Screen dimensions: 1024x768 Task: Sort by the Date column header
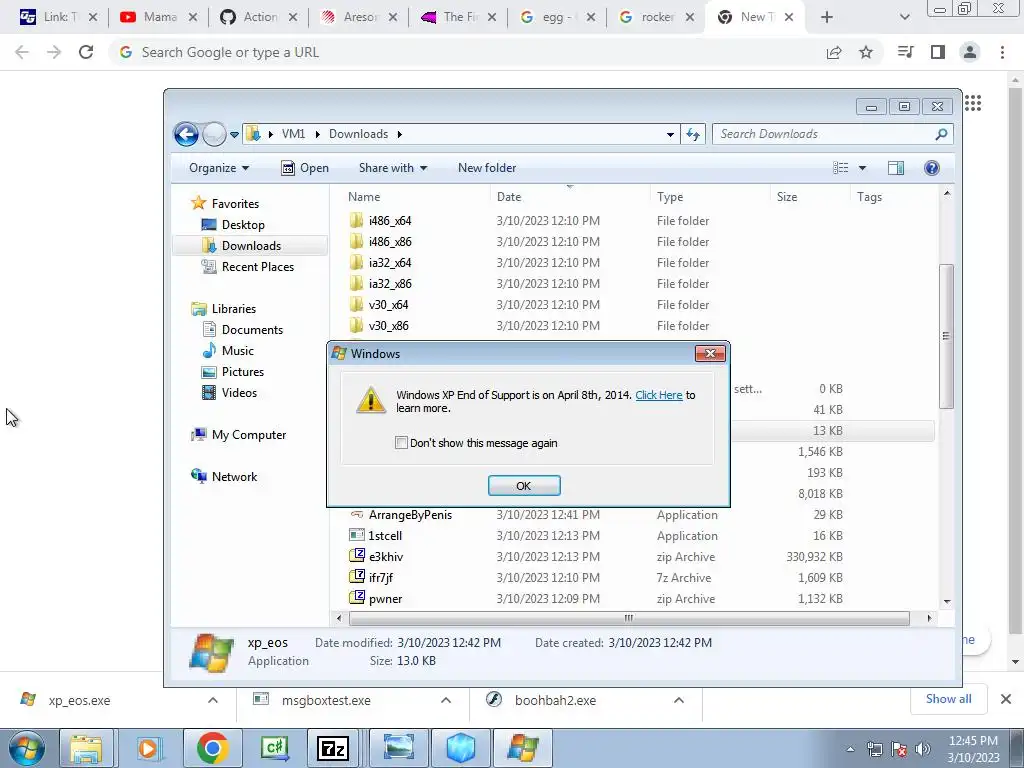coord(509,197)
